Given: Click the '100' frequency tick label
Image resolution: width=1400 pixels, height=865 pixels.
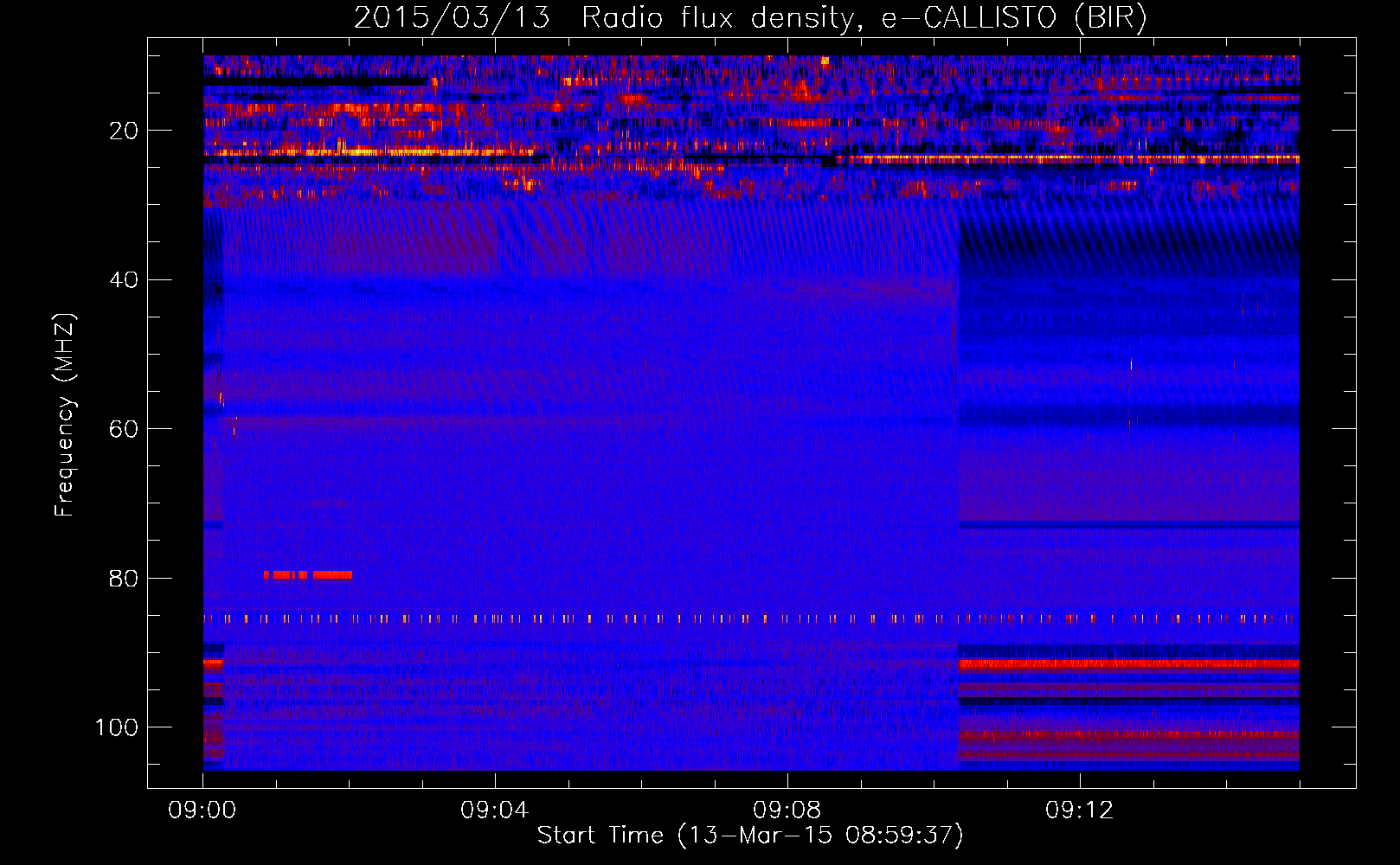Looking at the screenshot, I should [x=117, y=727].
